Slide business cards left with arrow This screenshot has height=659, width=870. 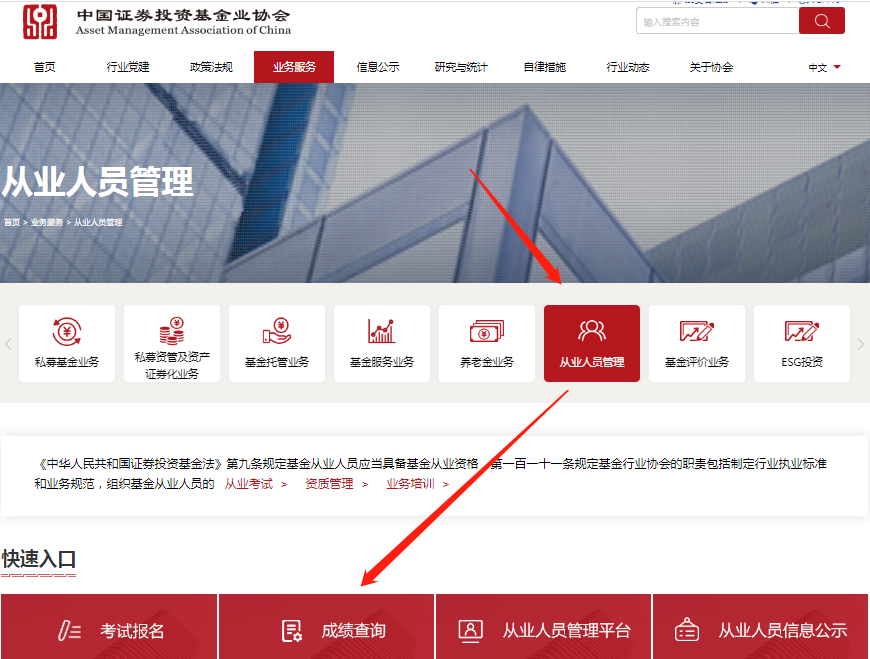click(8, 344)
